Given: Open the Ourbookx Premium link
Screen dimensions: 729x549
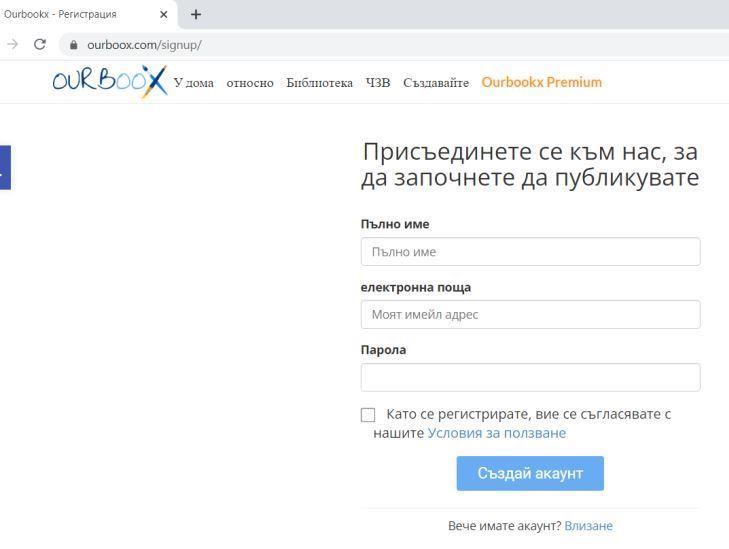Looking at the screenshot, I should (x=541, y=82).
